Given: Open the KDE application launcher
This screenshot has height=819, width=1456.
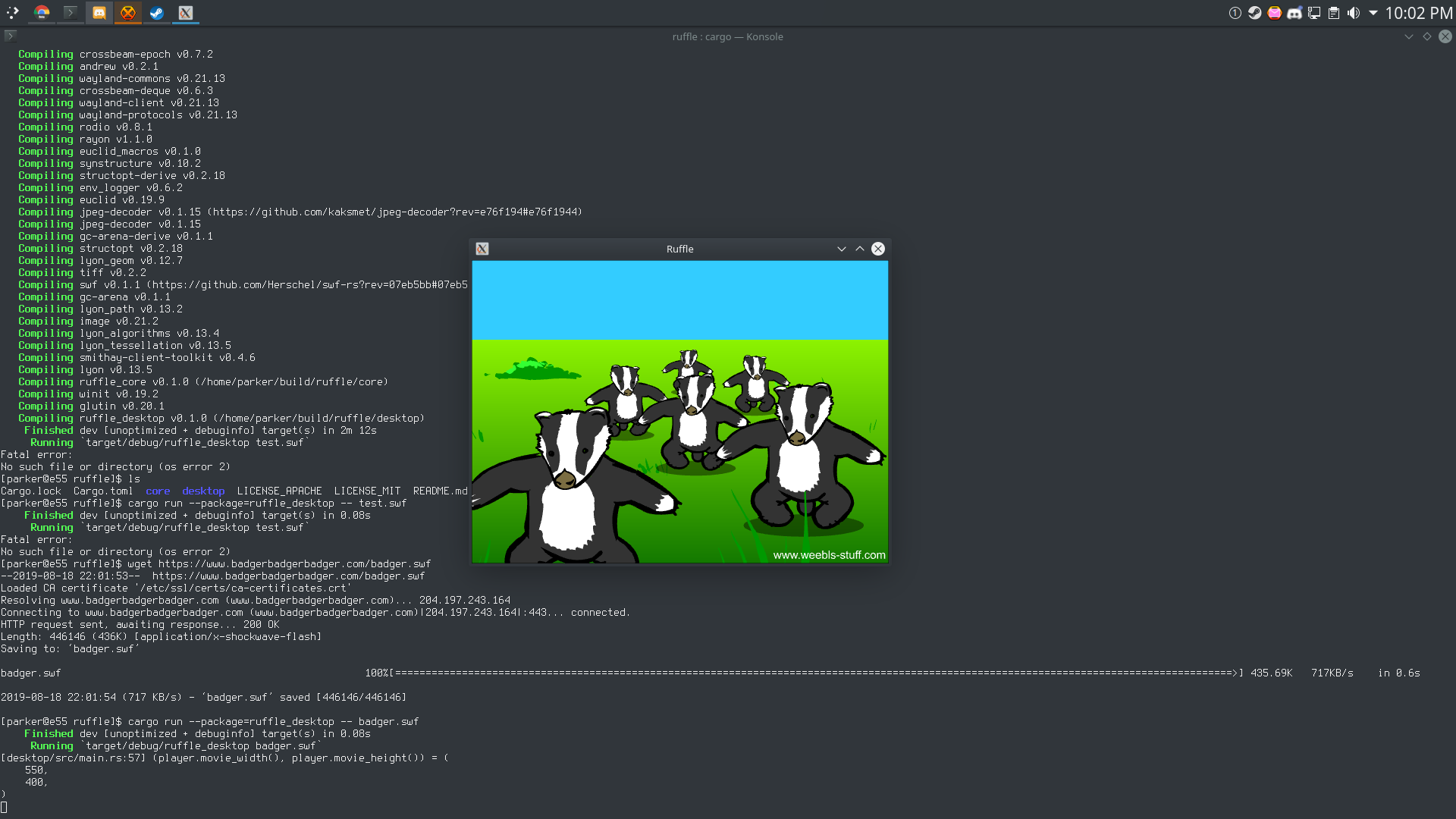Looking at the screenshot, I should [x=13, y=13].
